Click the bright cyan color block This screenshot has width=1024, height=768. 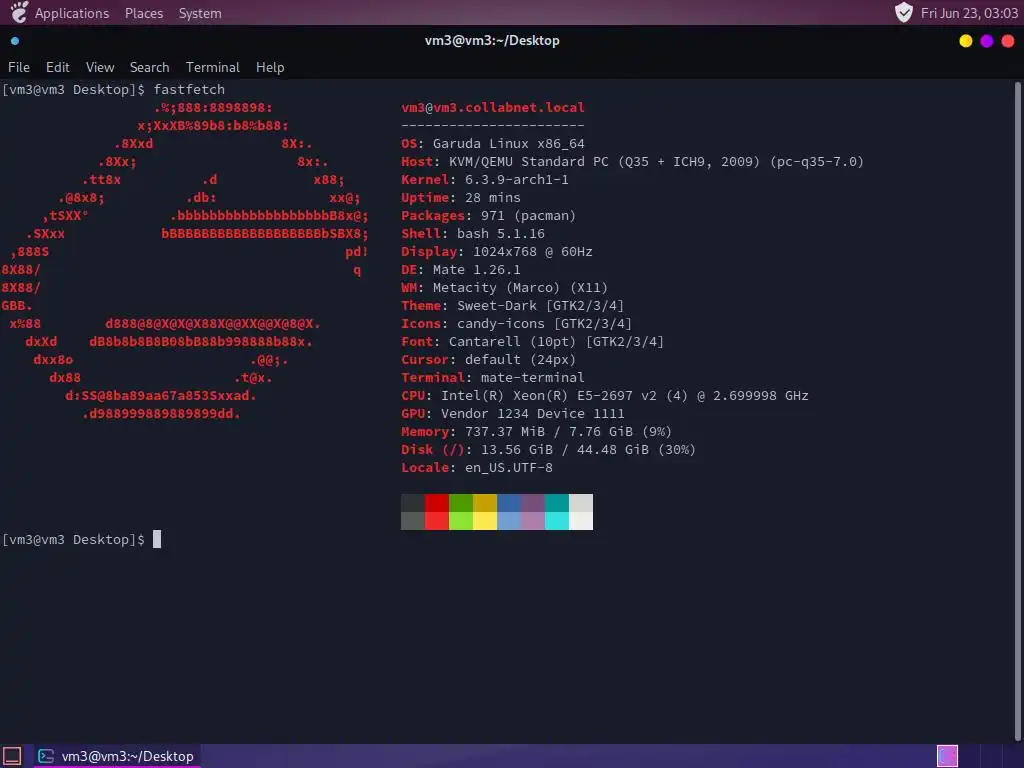pyautogui.click(x=557, y=521)
